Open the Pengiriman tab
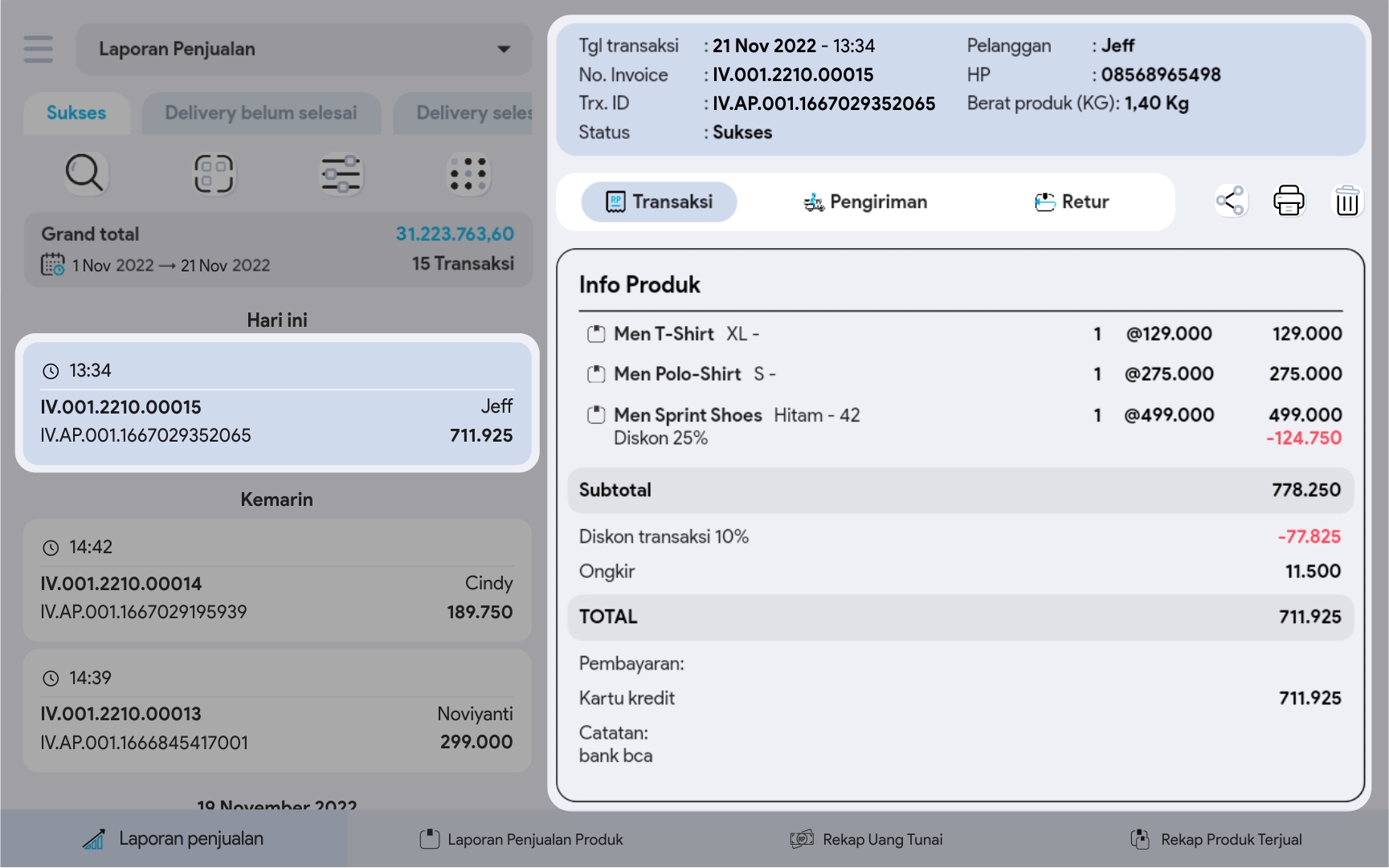Screen dimensions: 1389x868 pos(865,202)
